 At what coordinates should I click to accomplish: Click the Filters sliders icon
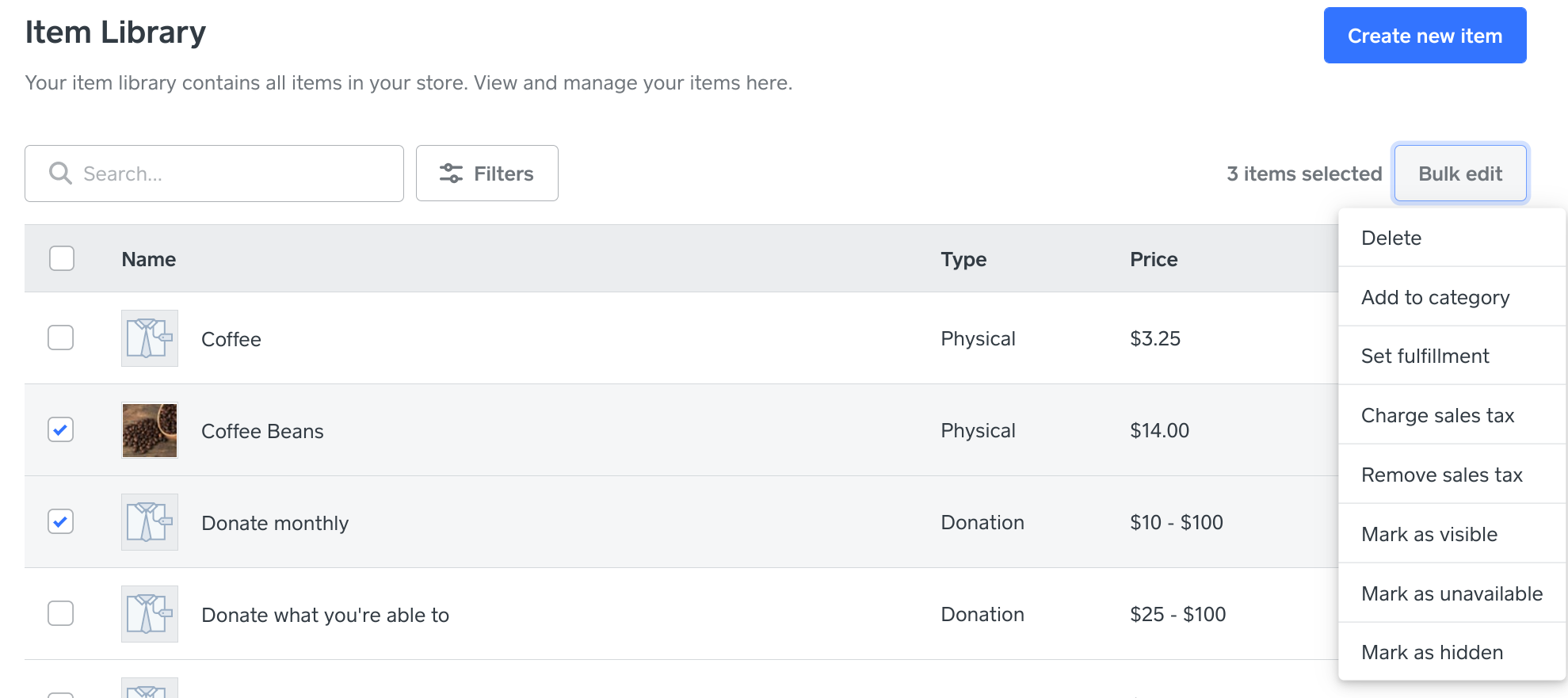click(451, 174)
